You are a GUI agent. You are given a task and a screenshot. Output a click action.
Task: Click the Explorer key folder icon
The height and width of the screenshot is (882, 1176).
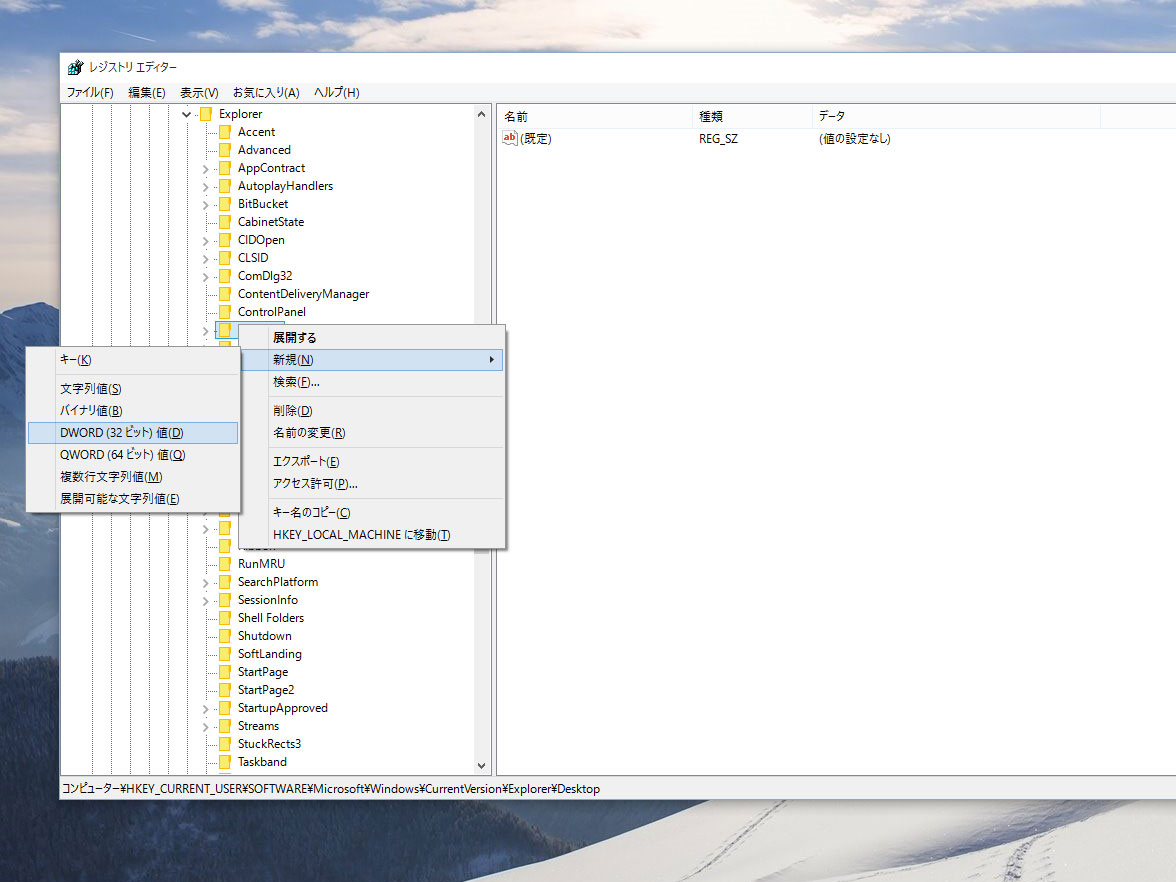click(206, 114)
